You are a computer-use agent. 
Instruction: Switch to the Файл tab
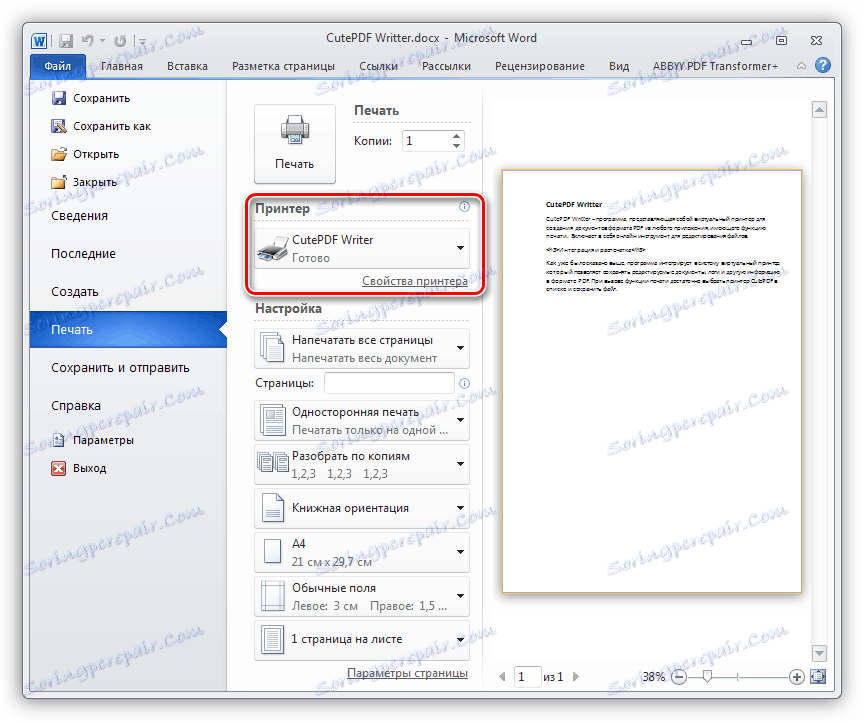point(58,66)
